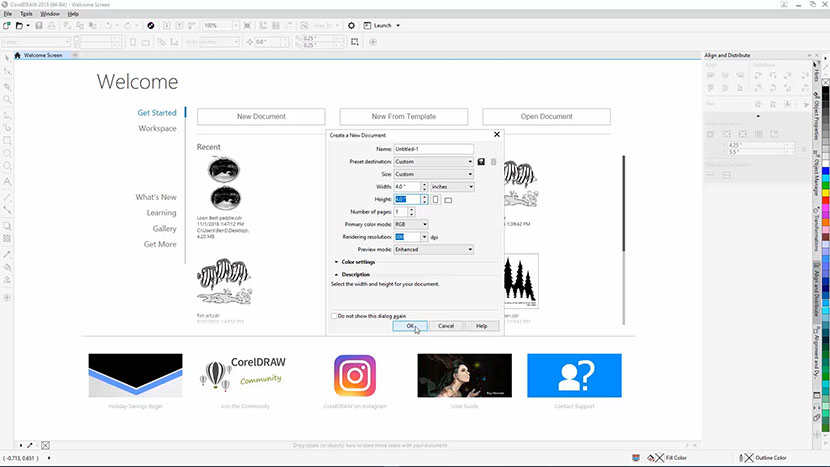
Task: Enable 'Do not show this dialog again'
Action: [335, 315]
